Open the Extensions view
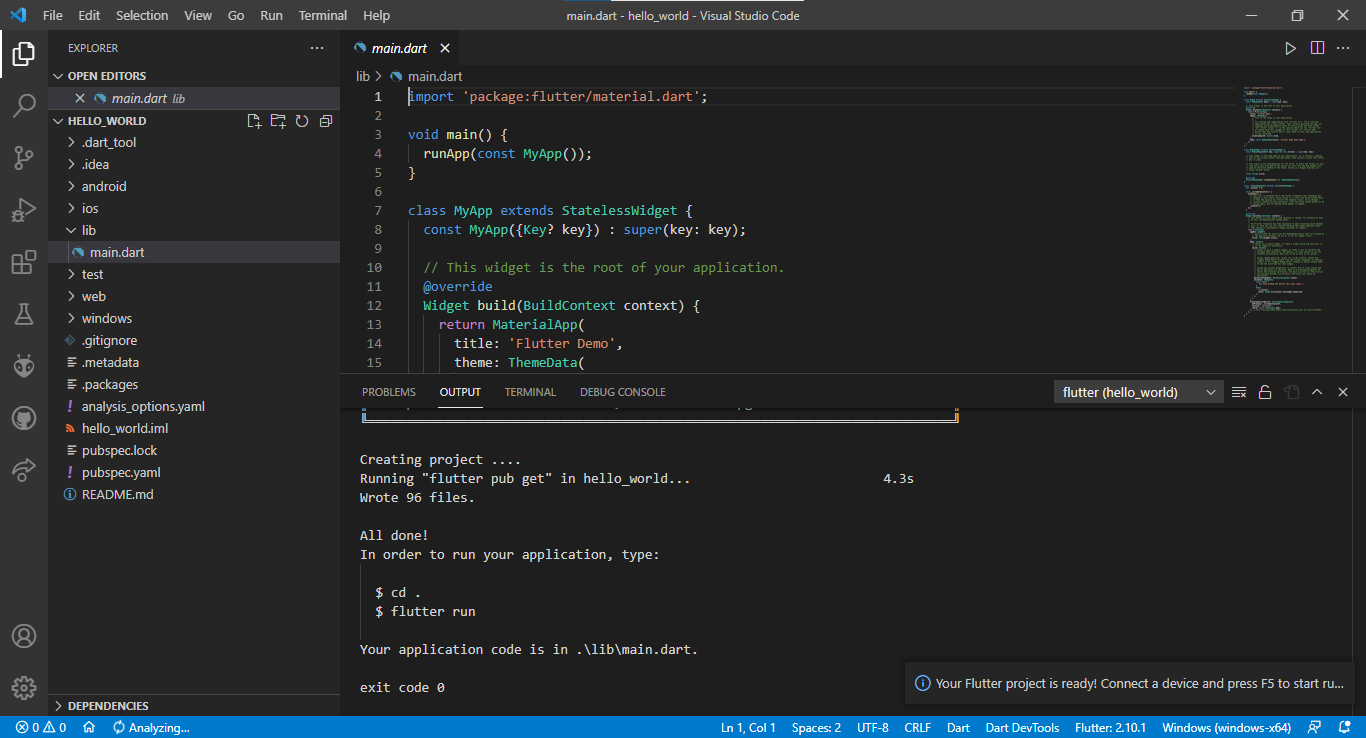 [24, 262]
